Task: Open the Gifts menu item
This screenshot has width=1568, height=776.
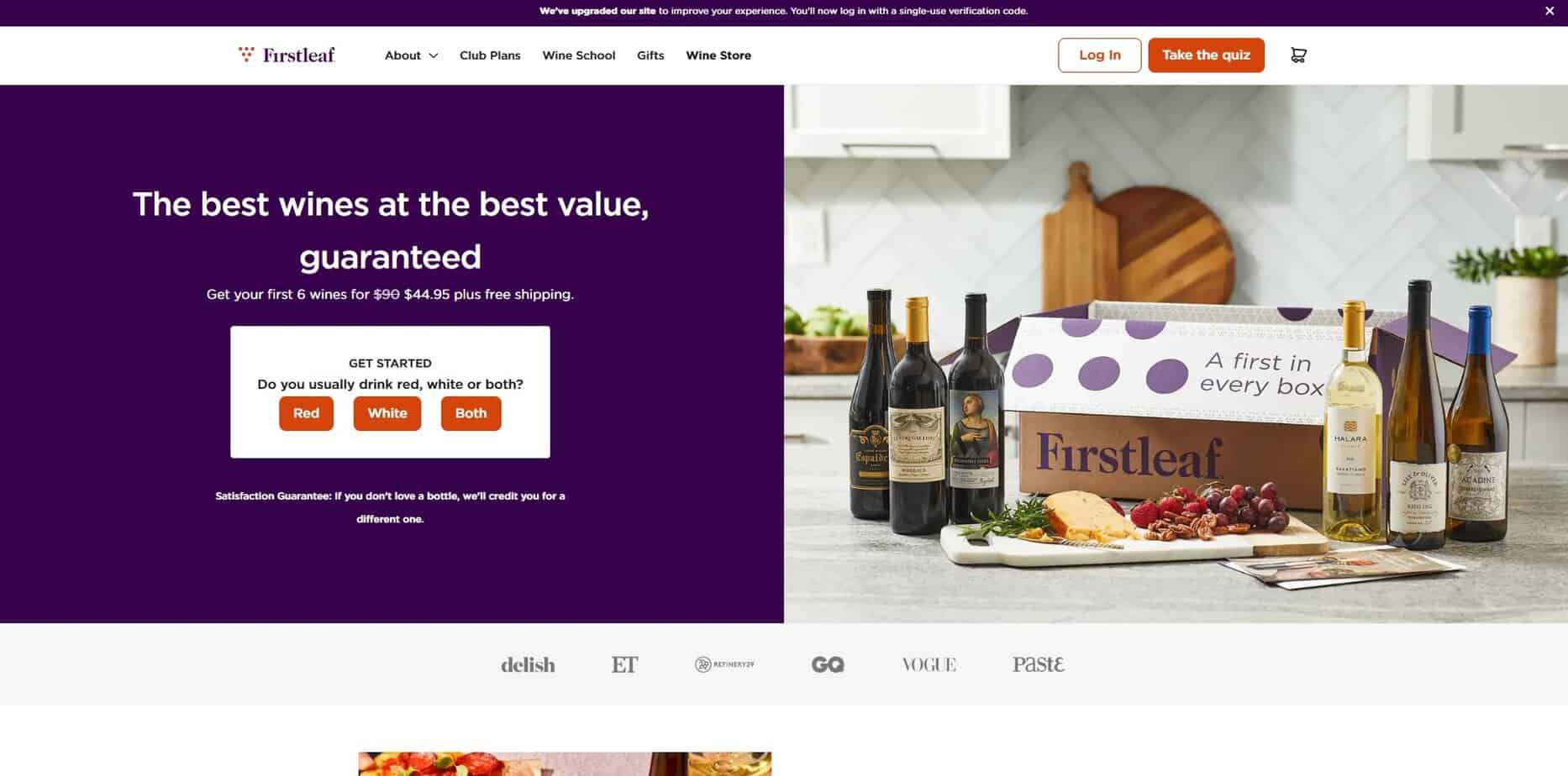Action: click(x=650, y=55)
